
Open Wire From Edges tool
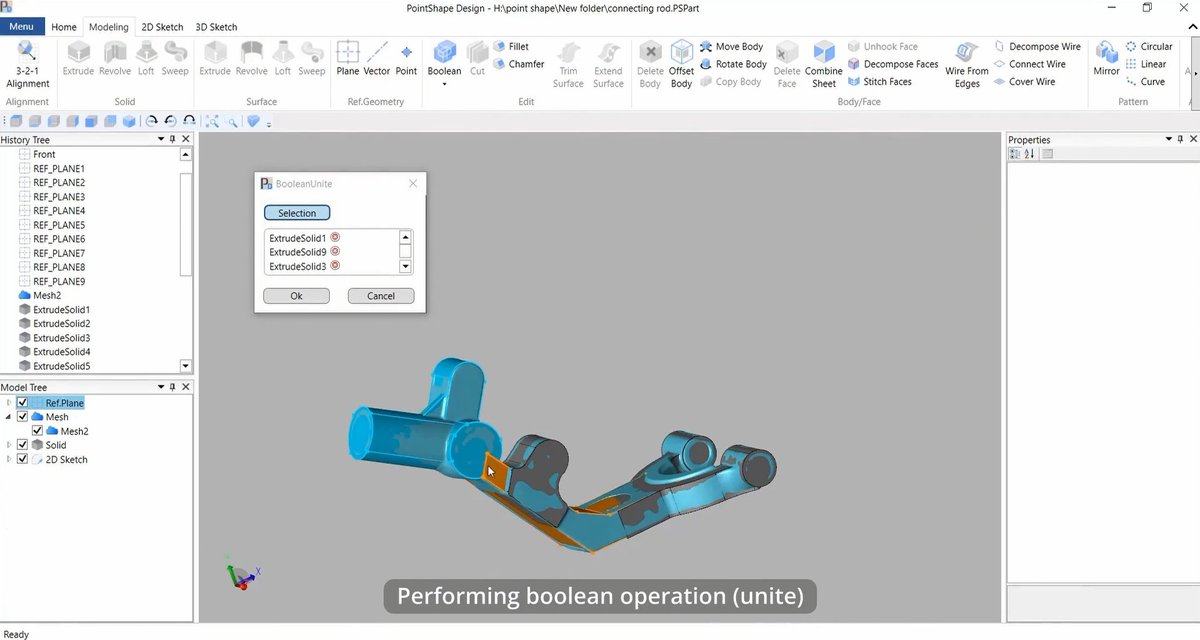pyautogui.click(x=967, y=65)
